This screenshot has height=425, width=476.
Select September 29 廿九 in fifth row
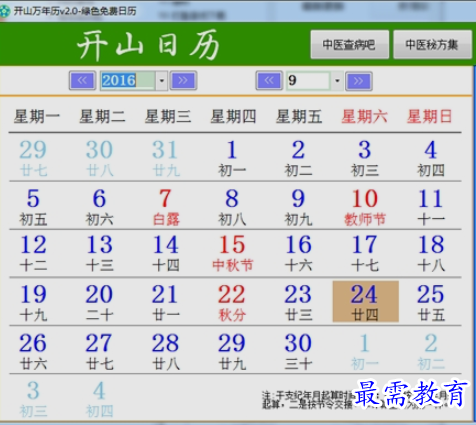pyautogui.click(x=232, y=351)
